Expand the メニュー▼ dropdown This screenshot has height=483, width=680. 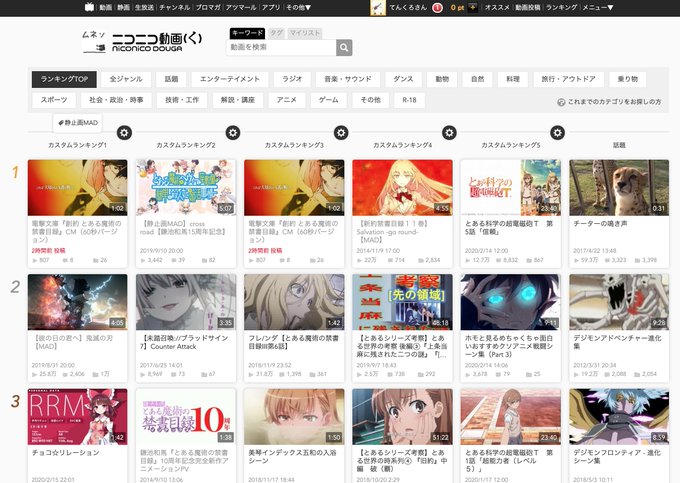pyautogui.click(x=598, y=7)
